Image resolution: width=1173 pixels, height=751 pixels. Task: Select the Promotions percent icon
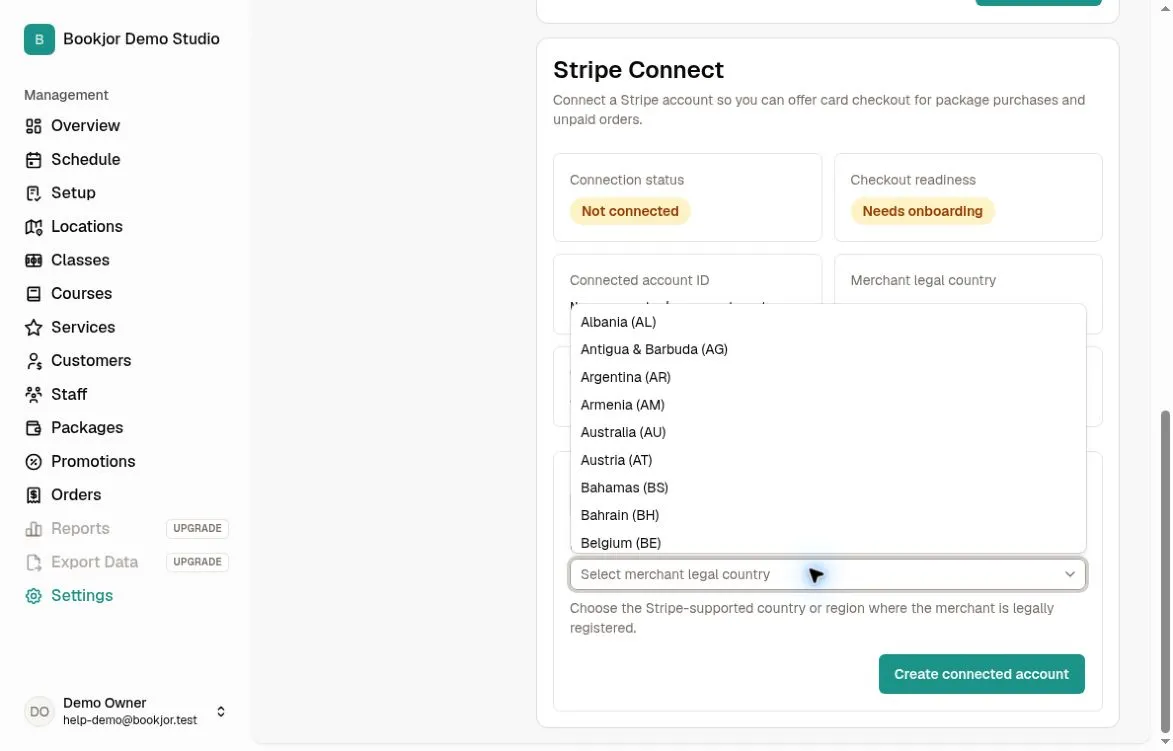34,462
